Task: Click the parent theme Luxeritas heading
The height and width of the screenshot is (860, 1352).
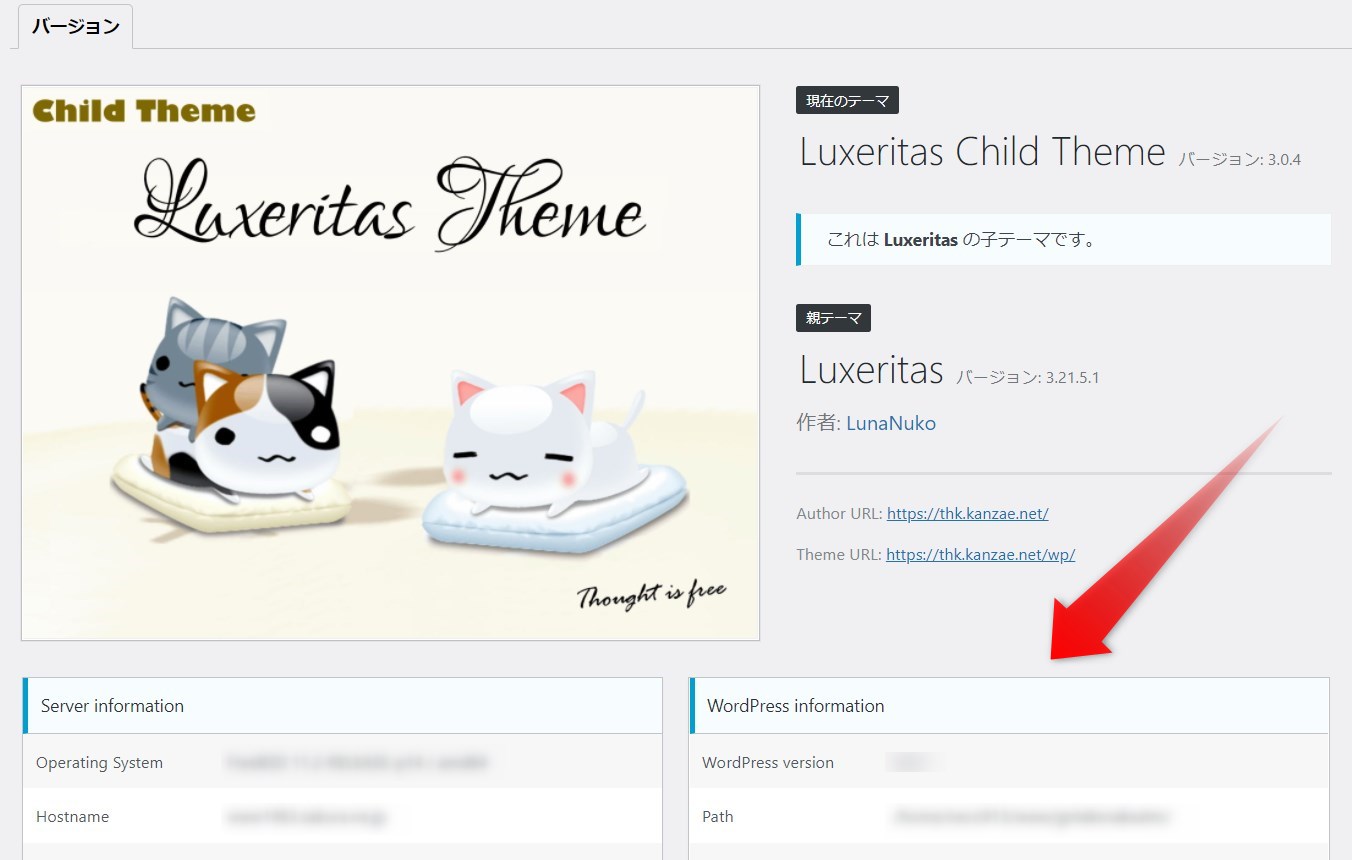Action: [x=871, y=370]
